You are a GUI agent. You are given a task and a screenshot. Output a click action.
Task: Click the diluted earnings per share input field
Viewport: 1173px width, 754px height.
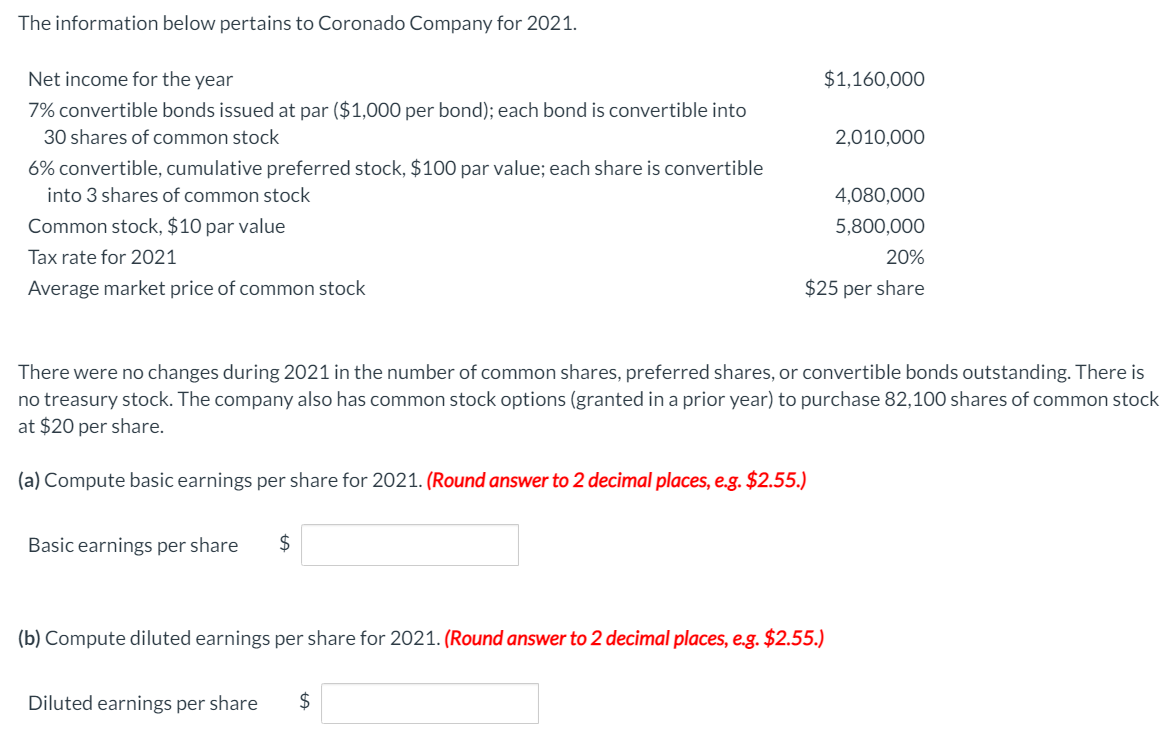[x=429, y=702]
